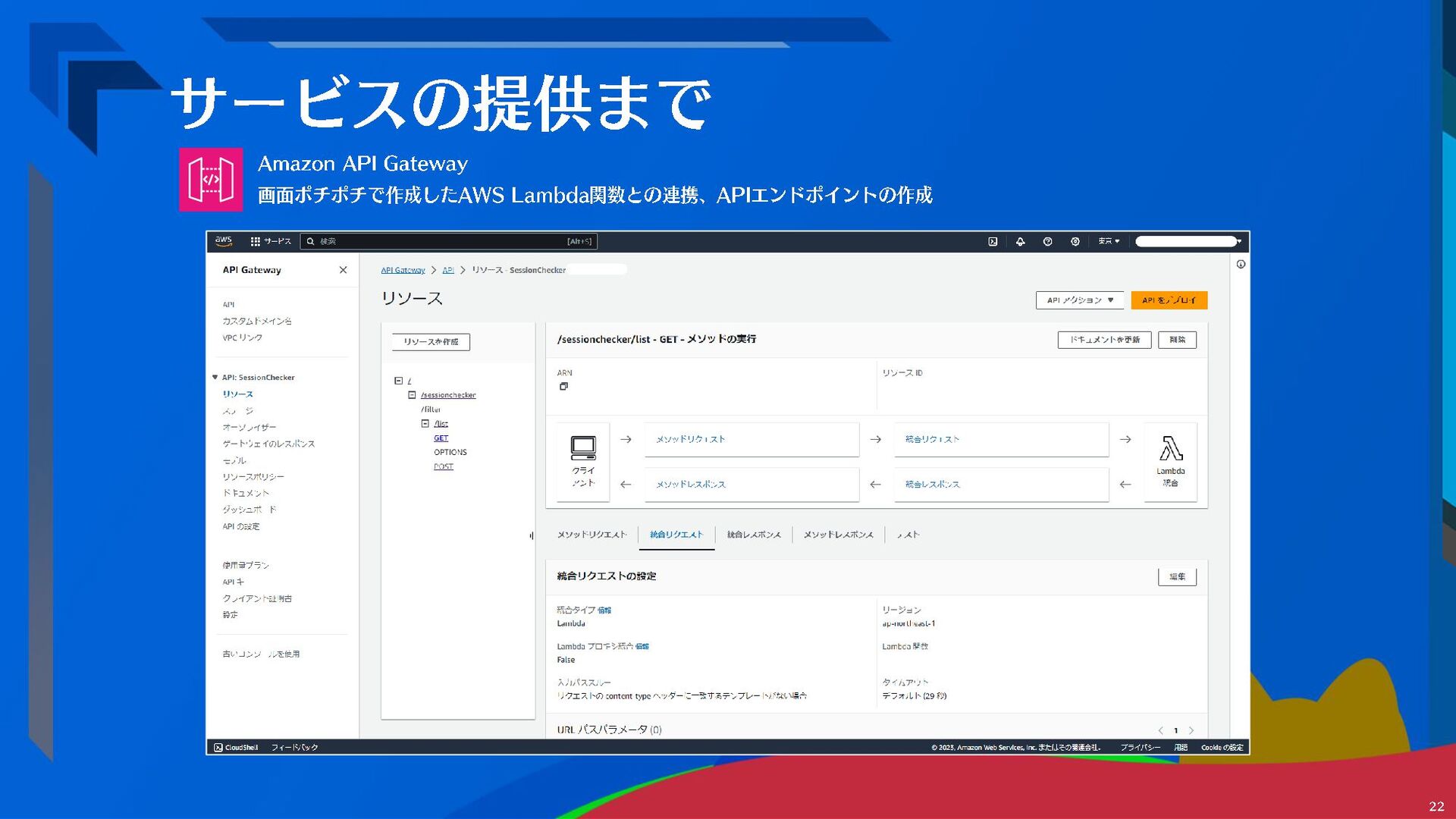Open カスタムドメイン名 in side navigation

[x=257, y=322]
